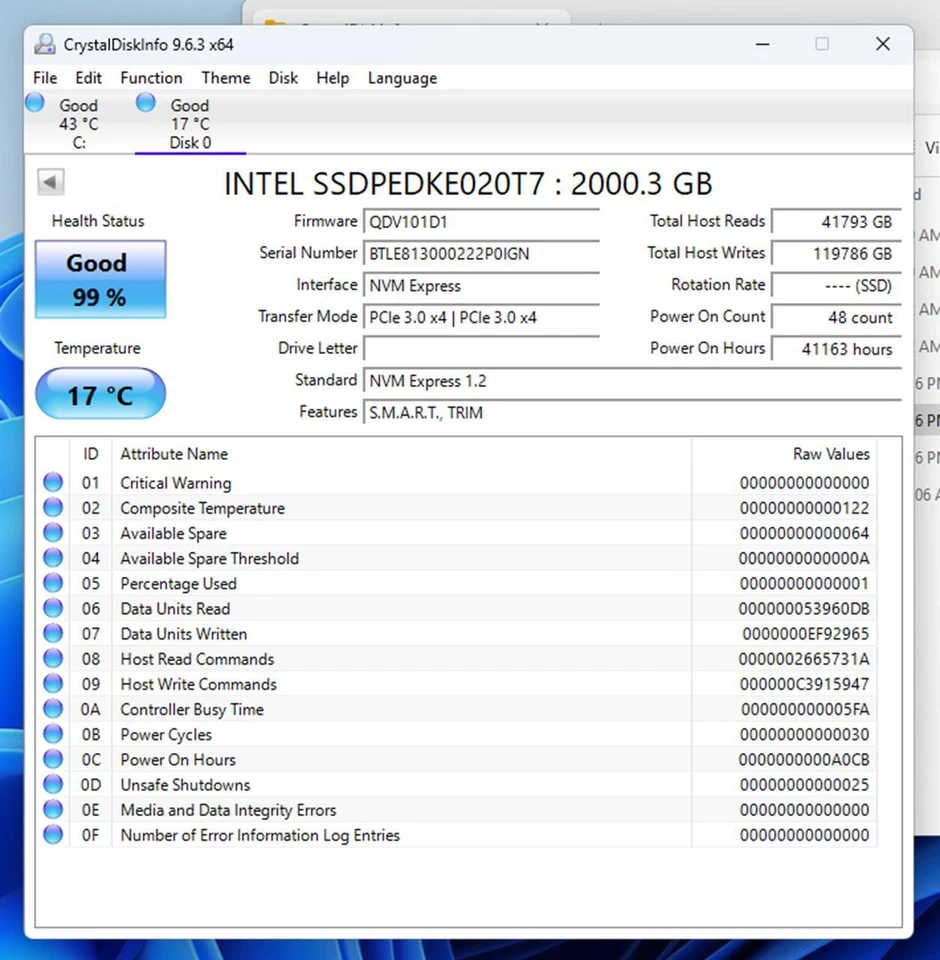Click the indicator beside Power Cycles
The height and width of the screenshot is (960, 940).
pos(52,733)
